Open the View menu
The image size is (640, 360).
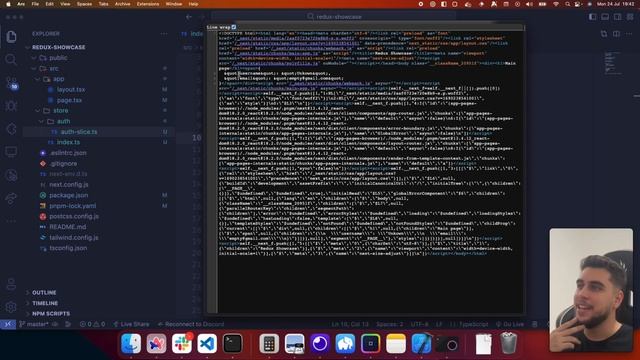pyautogui.click(x=65, y=4)
